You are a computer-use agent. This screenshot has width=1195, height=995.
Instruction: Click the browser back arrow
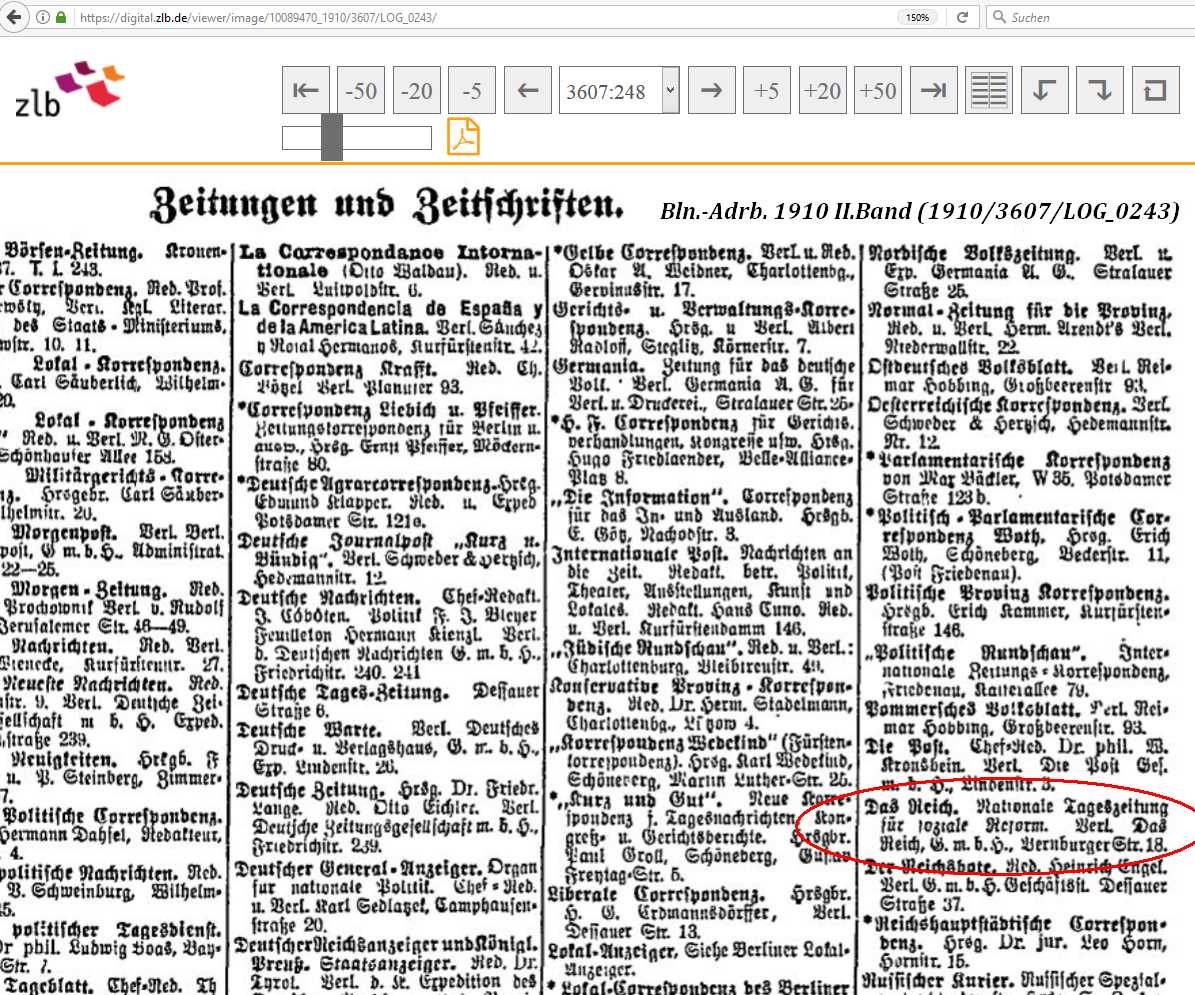(x=13, y=17)
